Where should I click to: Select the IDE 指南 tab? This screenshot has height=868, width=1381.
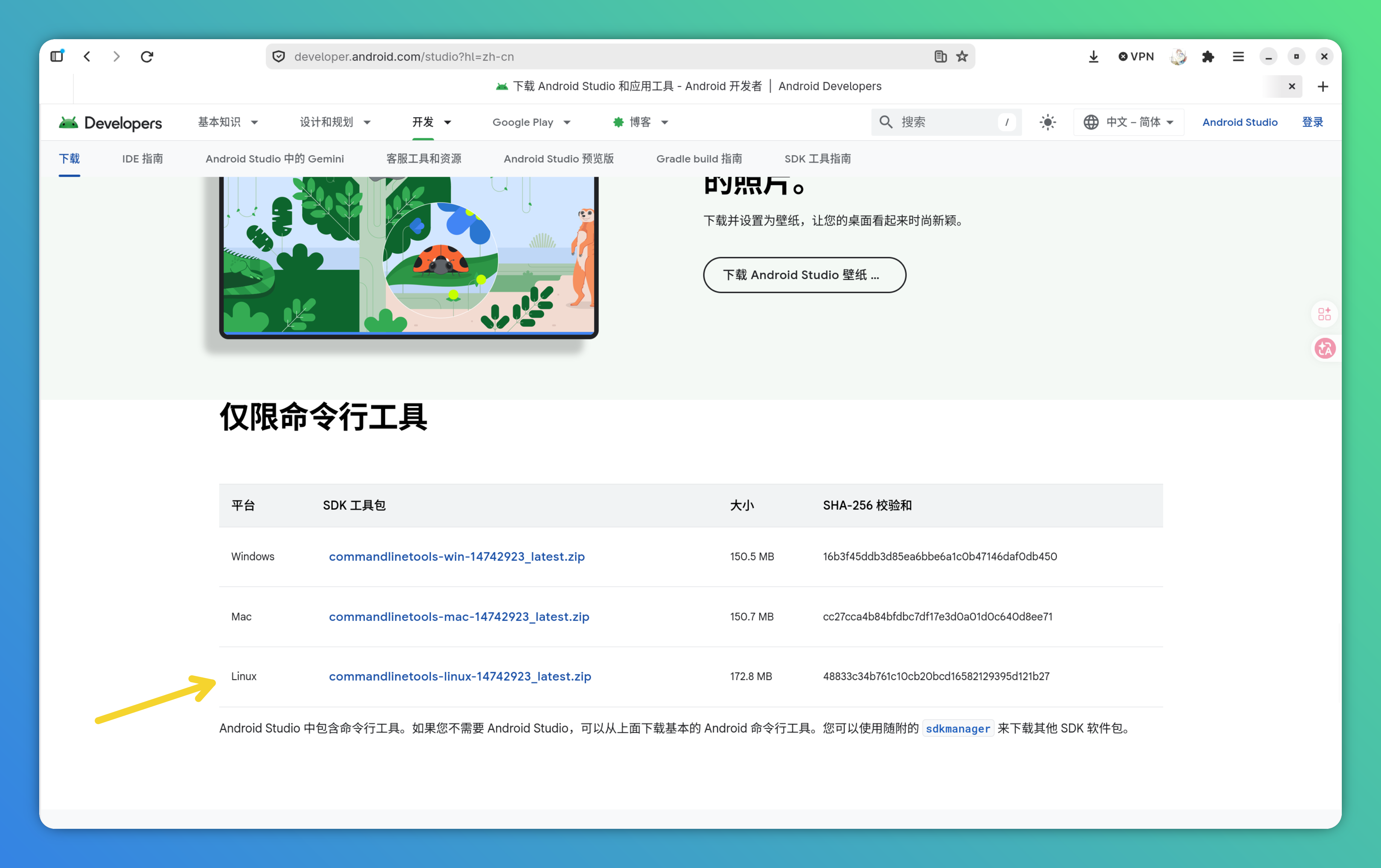point(142,159)
